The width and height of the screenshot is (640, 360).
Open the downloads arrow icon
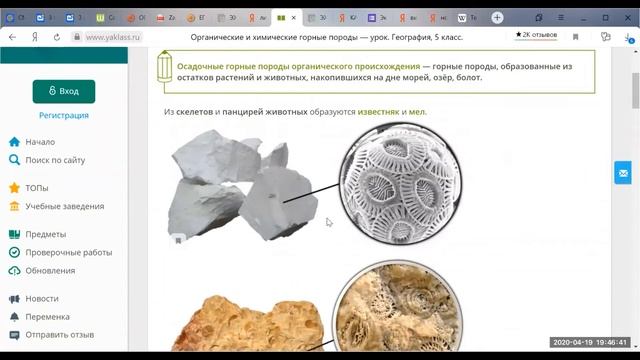629,38
